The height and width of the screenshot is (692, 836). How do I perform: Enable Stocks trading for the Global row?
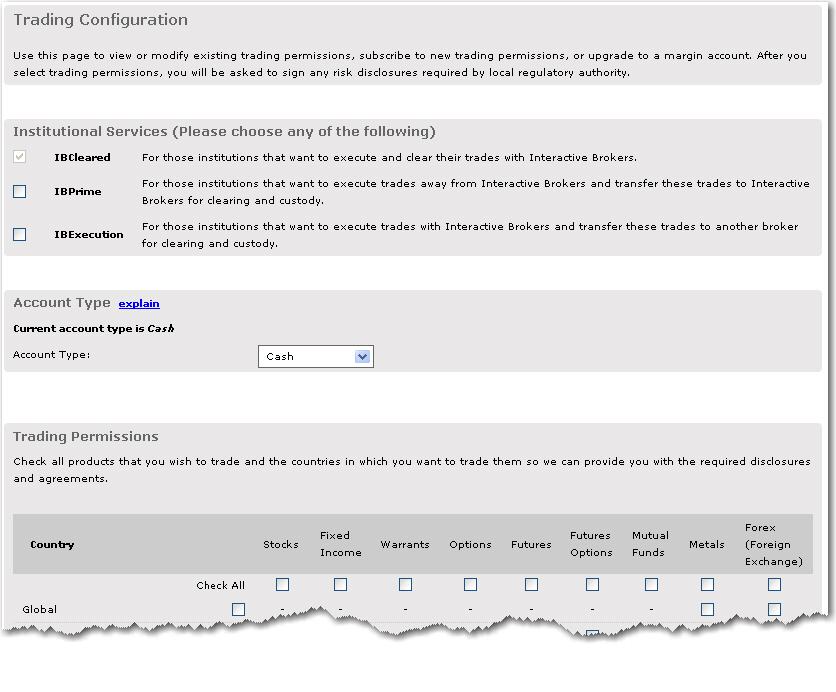pos(236,609)
